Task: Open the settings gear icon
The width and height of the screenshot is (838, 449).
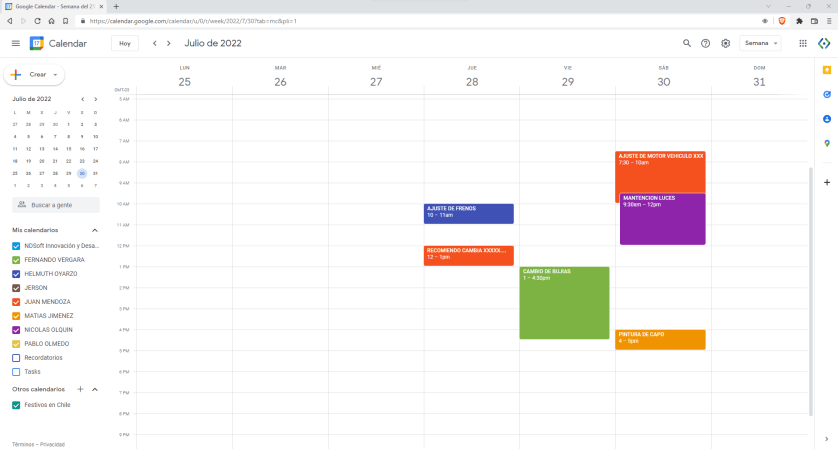Action: tap(726, 43)
